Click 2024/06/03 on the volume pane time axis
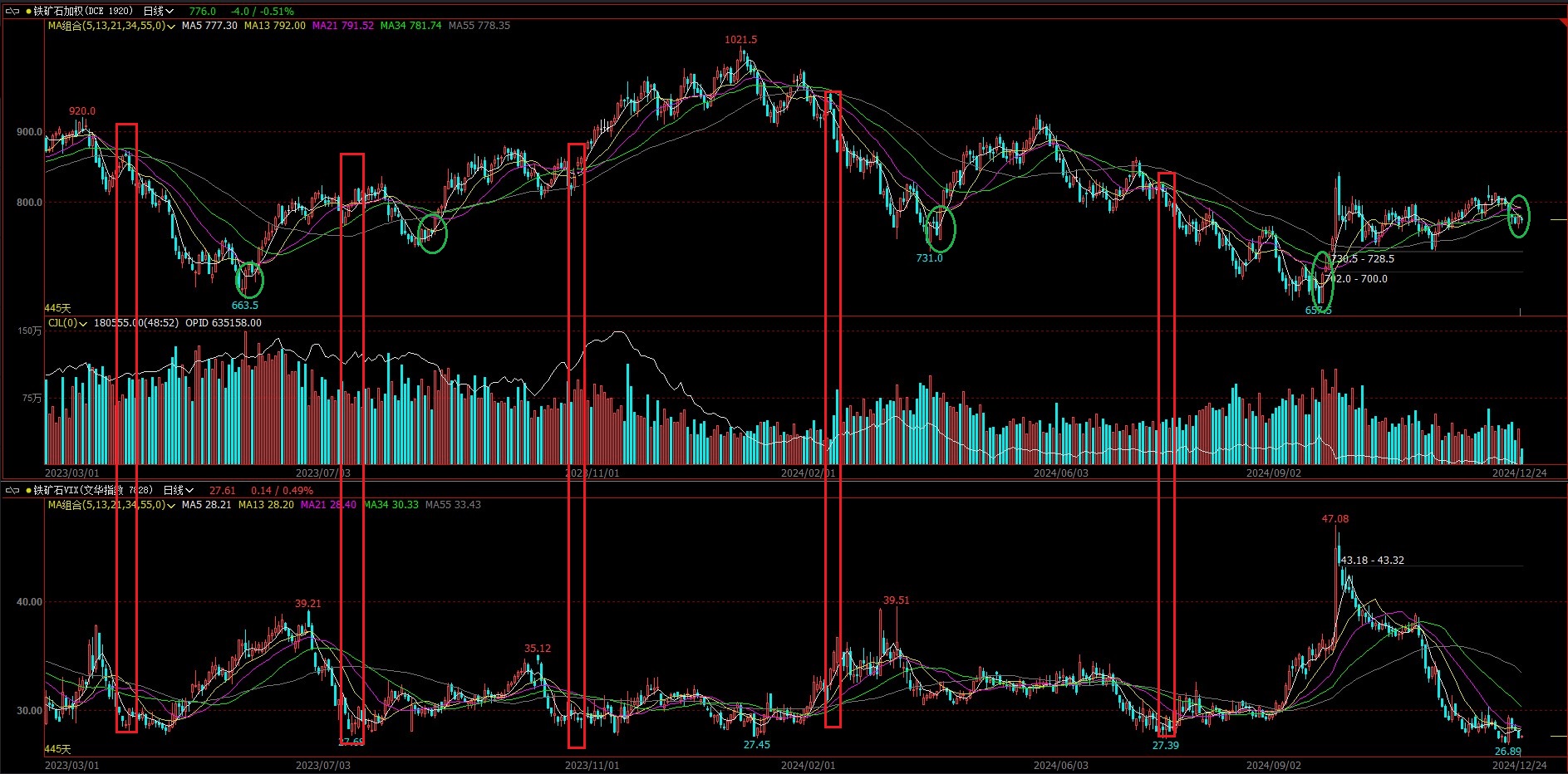 [1060, 473]
